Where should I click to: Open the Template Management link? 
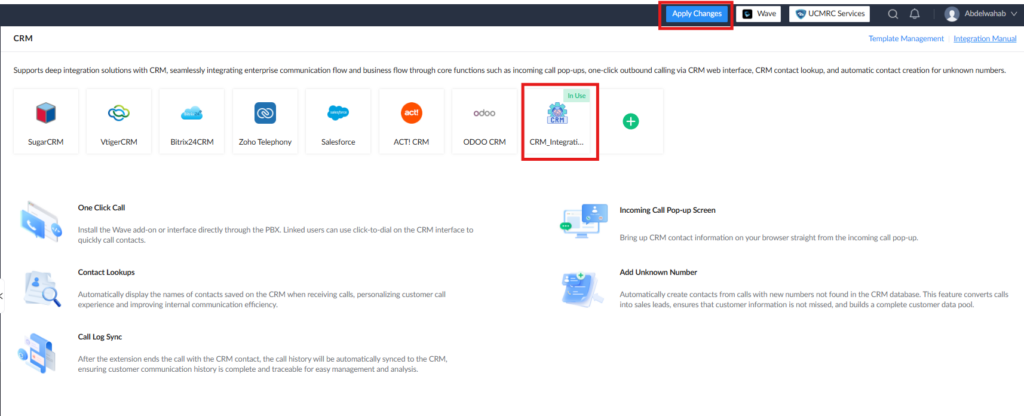click(x=906, y=39)
